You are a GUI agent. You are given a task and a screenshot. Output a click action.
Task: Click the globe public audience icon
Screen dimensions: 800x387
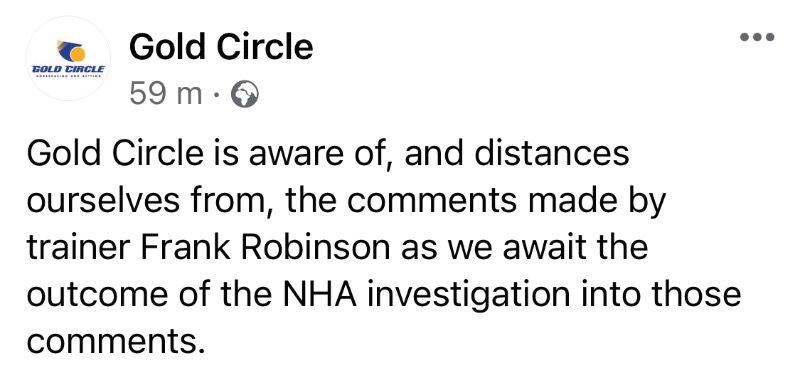245,95
